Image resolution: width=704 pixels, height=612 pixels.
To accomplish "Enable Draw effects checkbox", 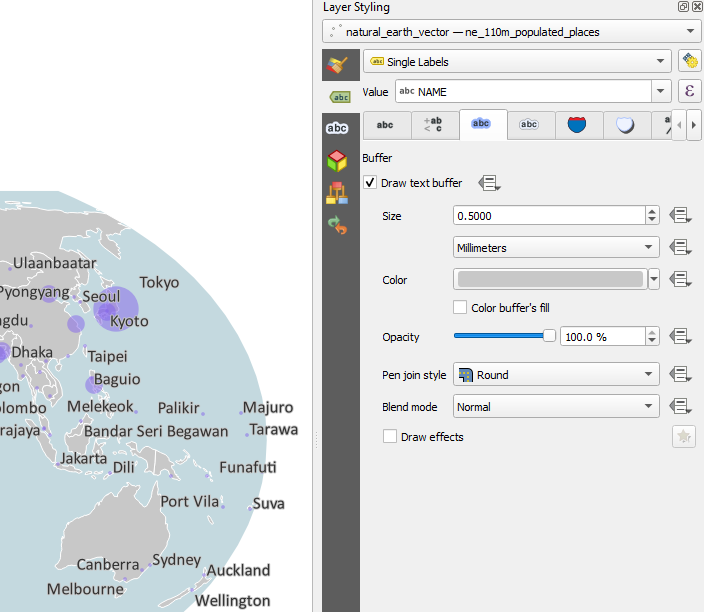I will click(x=390, y=436).
